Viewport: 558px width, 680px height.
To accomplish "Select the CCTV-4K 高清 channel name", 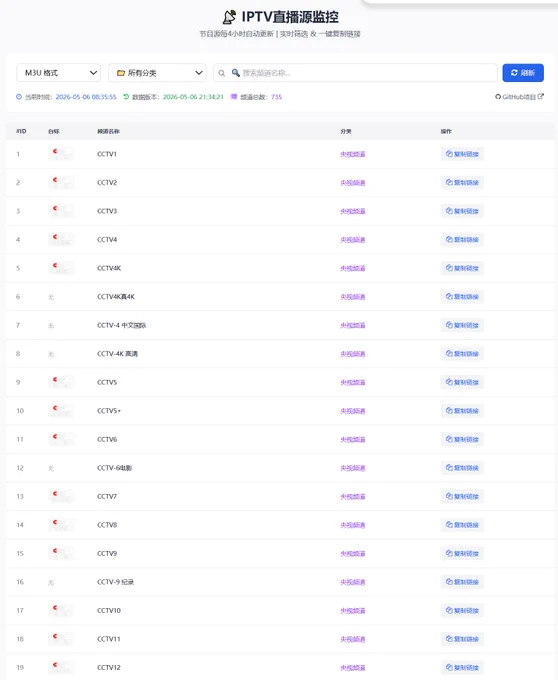I will click(117, 354).
